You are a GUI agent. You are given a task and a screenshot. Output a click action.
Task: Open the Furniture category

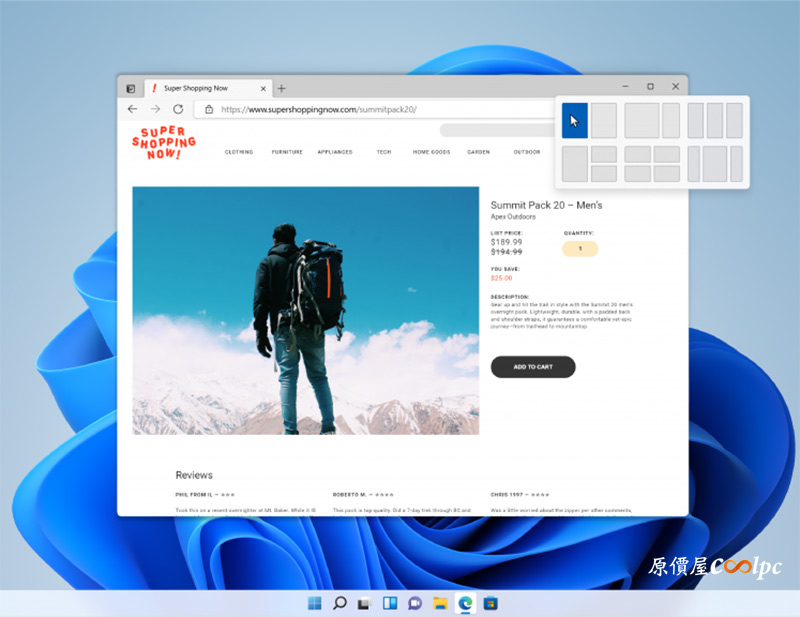[287, 152]
